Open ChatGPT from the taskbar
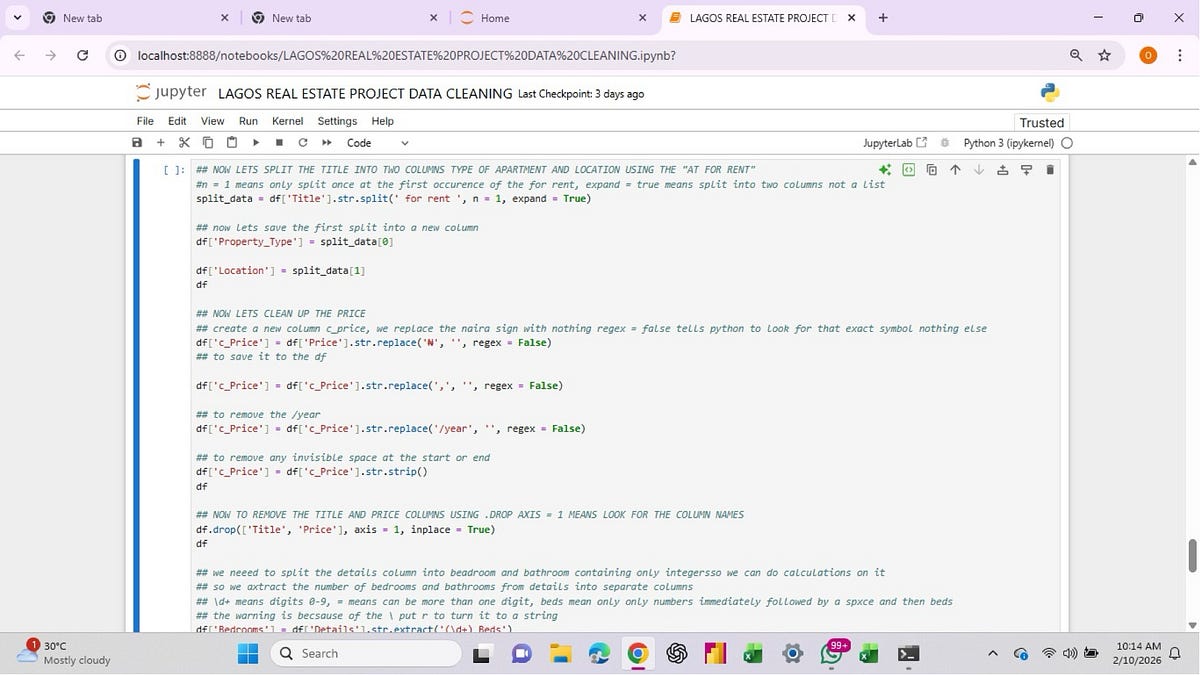Screen dimensions: 1200x675 pos(676,654)
